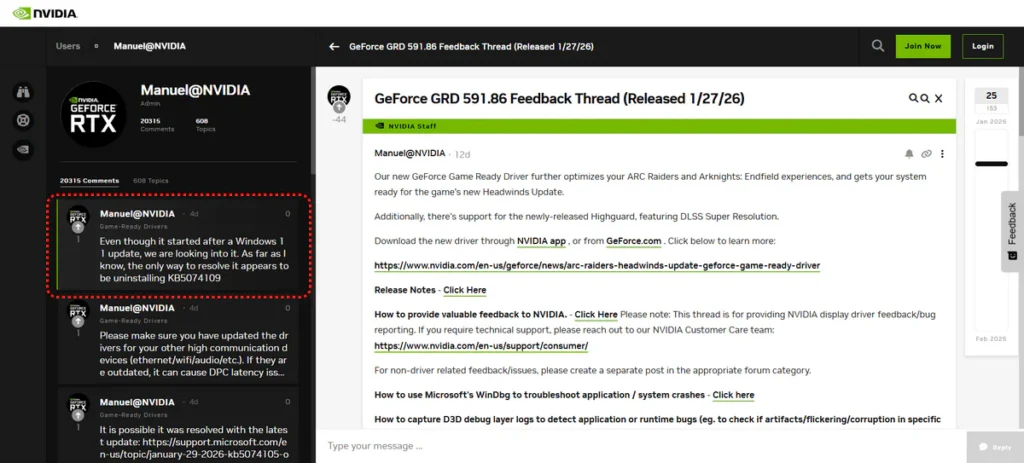Open the three-dot post options menu
The width and height of the screenshot is (1024, 463).
click(x=942, y=154)
